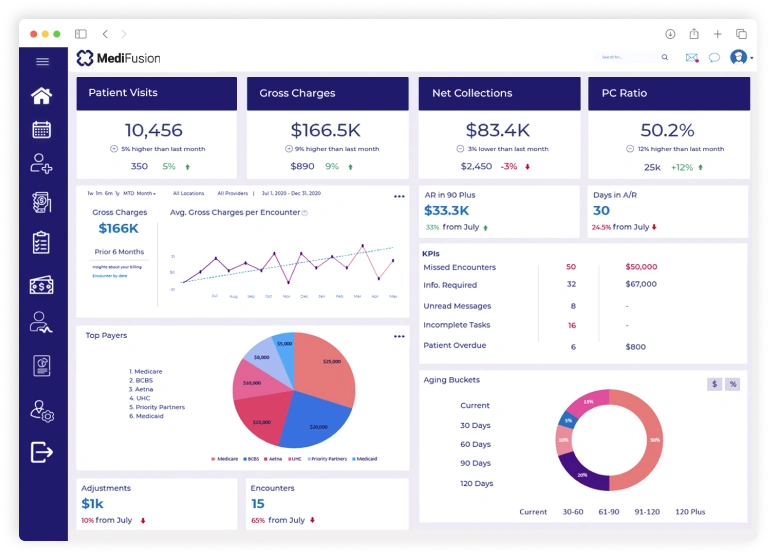
Task: Click the Encounter by date link
Action: click(x=111, y=275)
